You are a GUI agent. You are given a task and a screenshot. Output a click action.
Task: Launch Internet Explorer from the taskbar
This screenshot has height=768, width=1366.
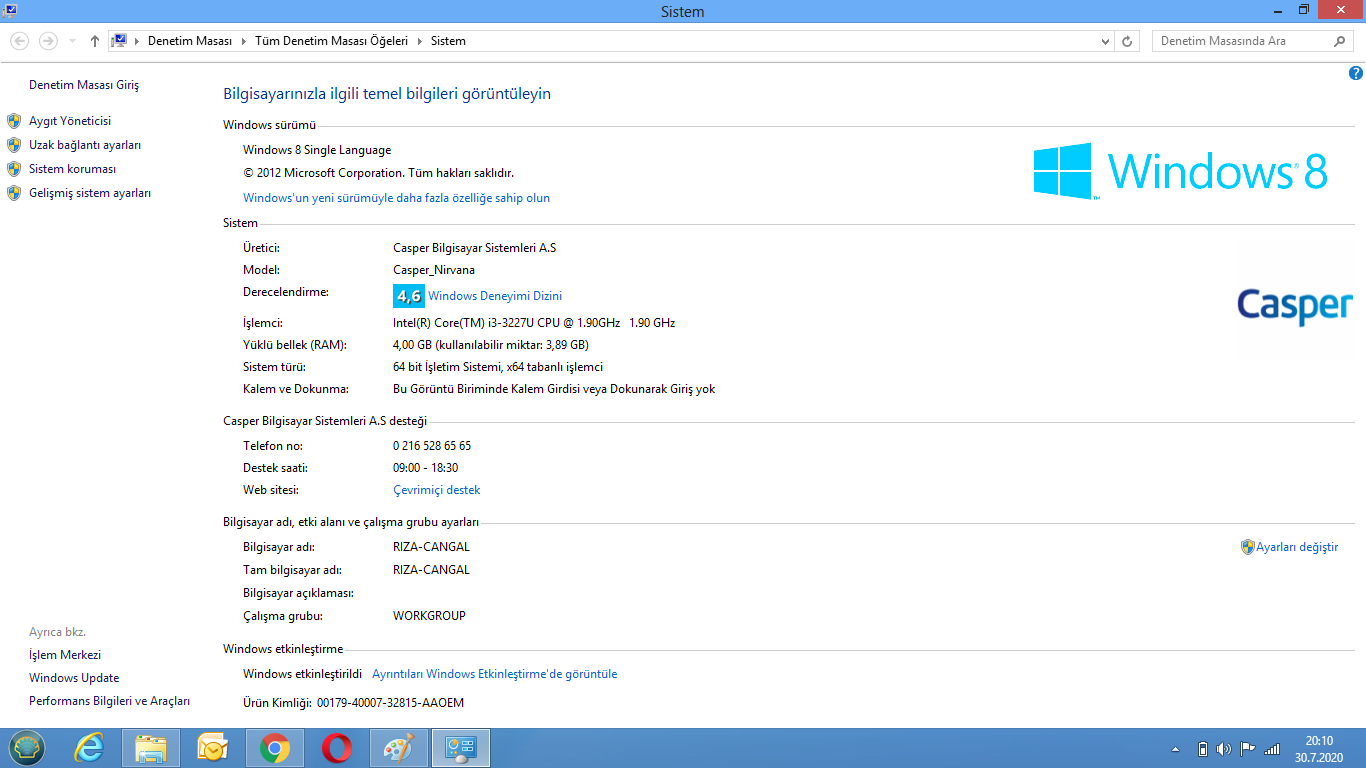coord(89,748)
